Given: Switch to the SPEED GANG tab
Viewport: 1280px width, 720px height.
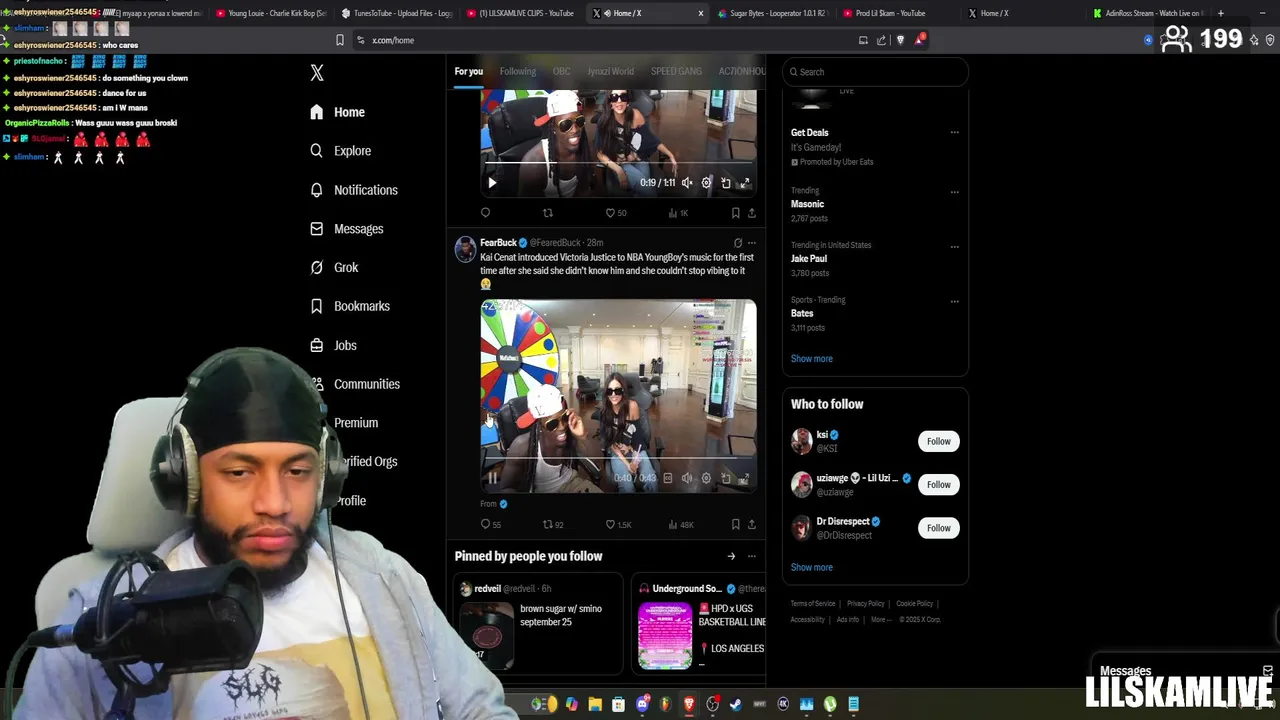Looking at the screenshot, I should click(x=676, y=71).
